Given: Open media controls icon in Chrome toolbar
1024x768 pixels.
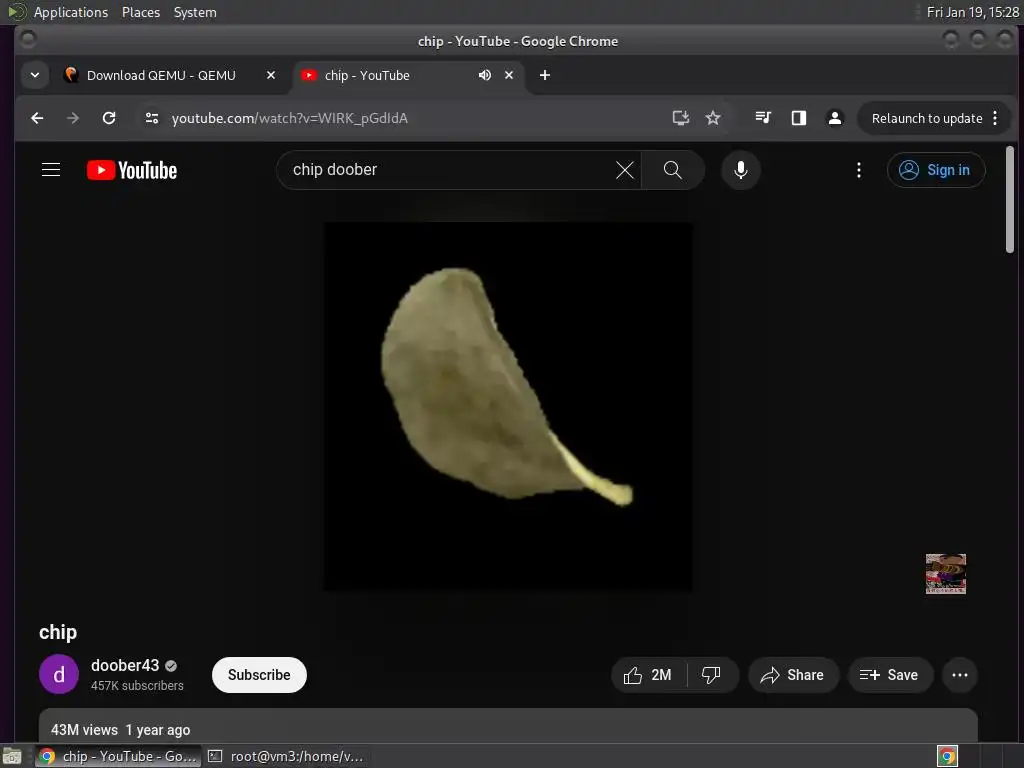Looking at the screenshot, I should point(763,118).
